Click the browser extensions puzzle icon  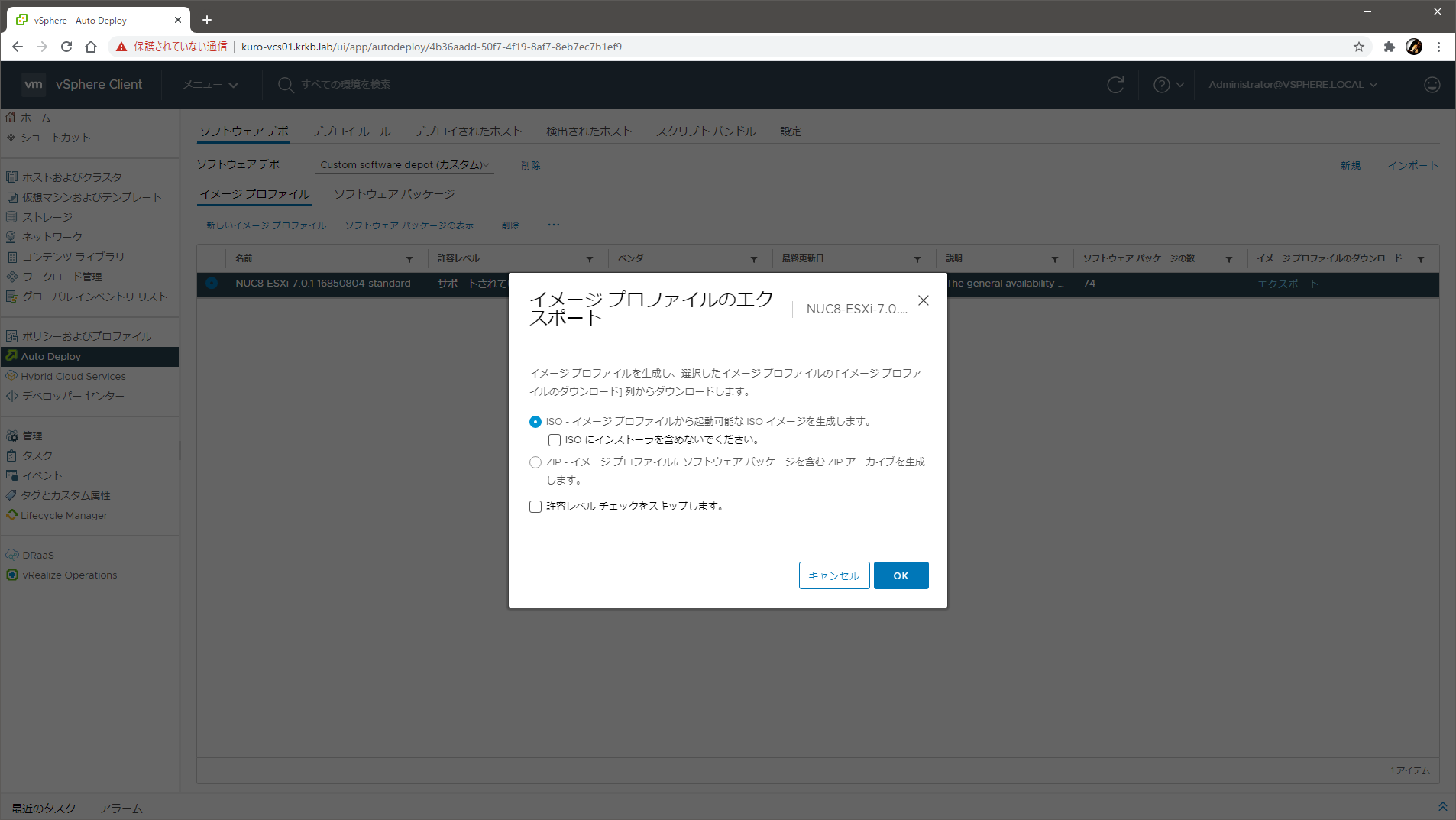(1389, 47)
